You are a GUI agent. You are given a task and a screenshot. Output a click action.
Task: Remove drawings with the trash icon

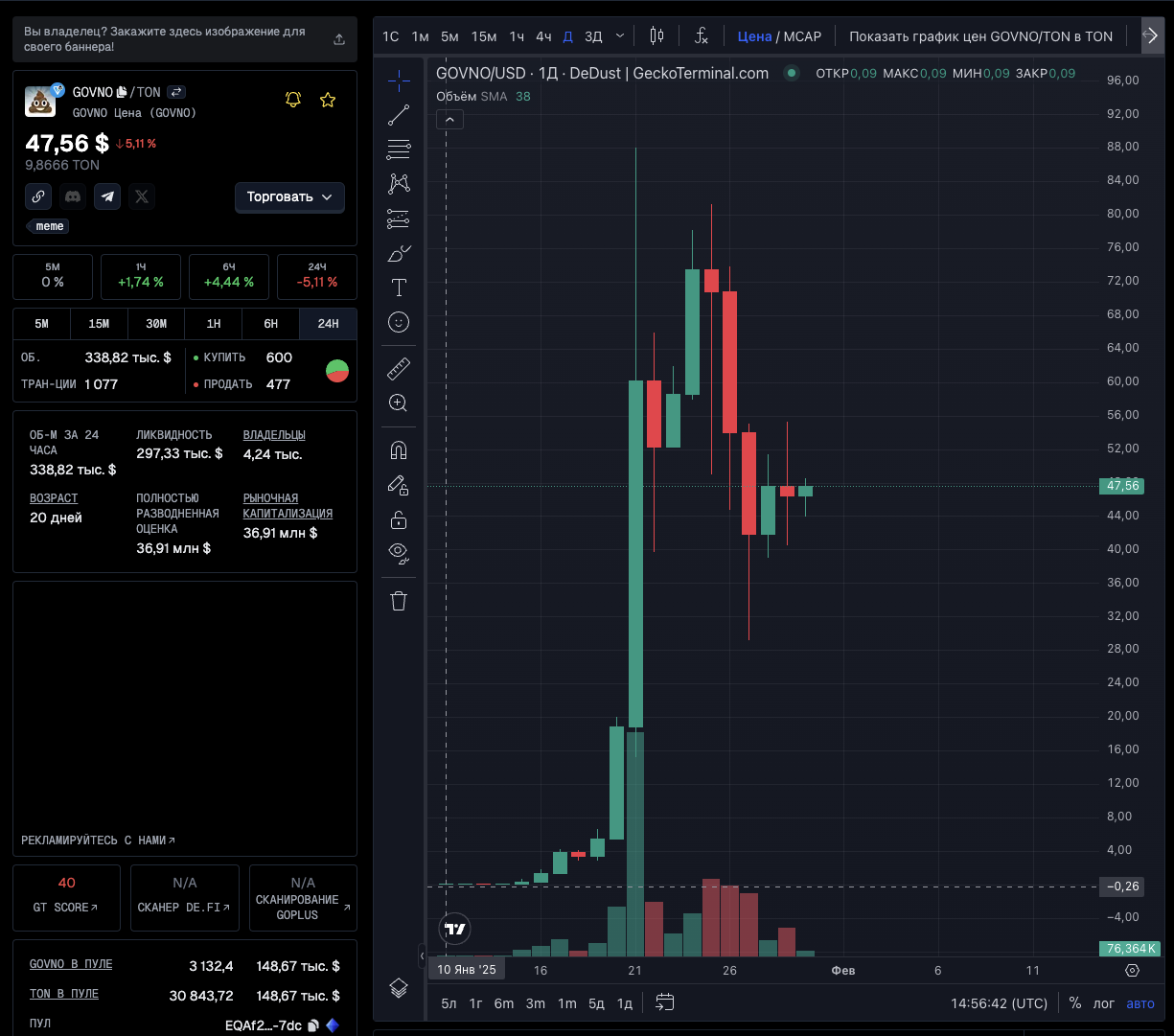coord(399,601)
